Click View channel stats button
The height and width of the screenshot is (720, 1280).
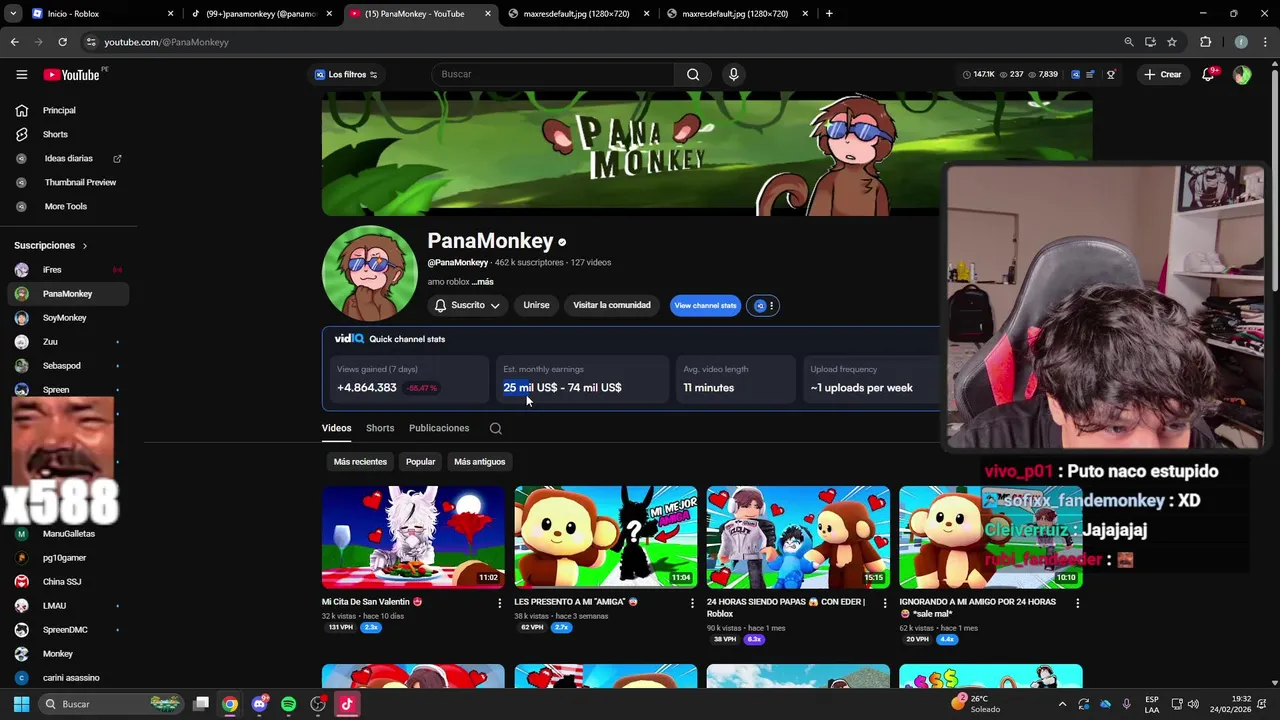(705, 306)
